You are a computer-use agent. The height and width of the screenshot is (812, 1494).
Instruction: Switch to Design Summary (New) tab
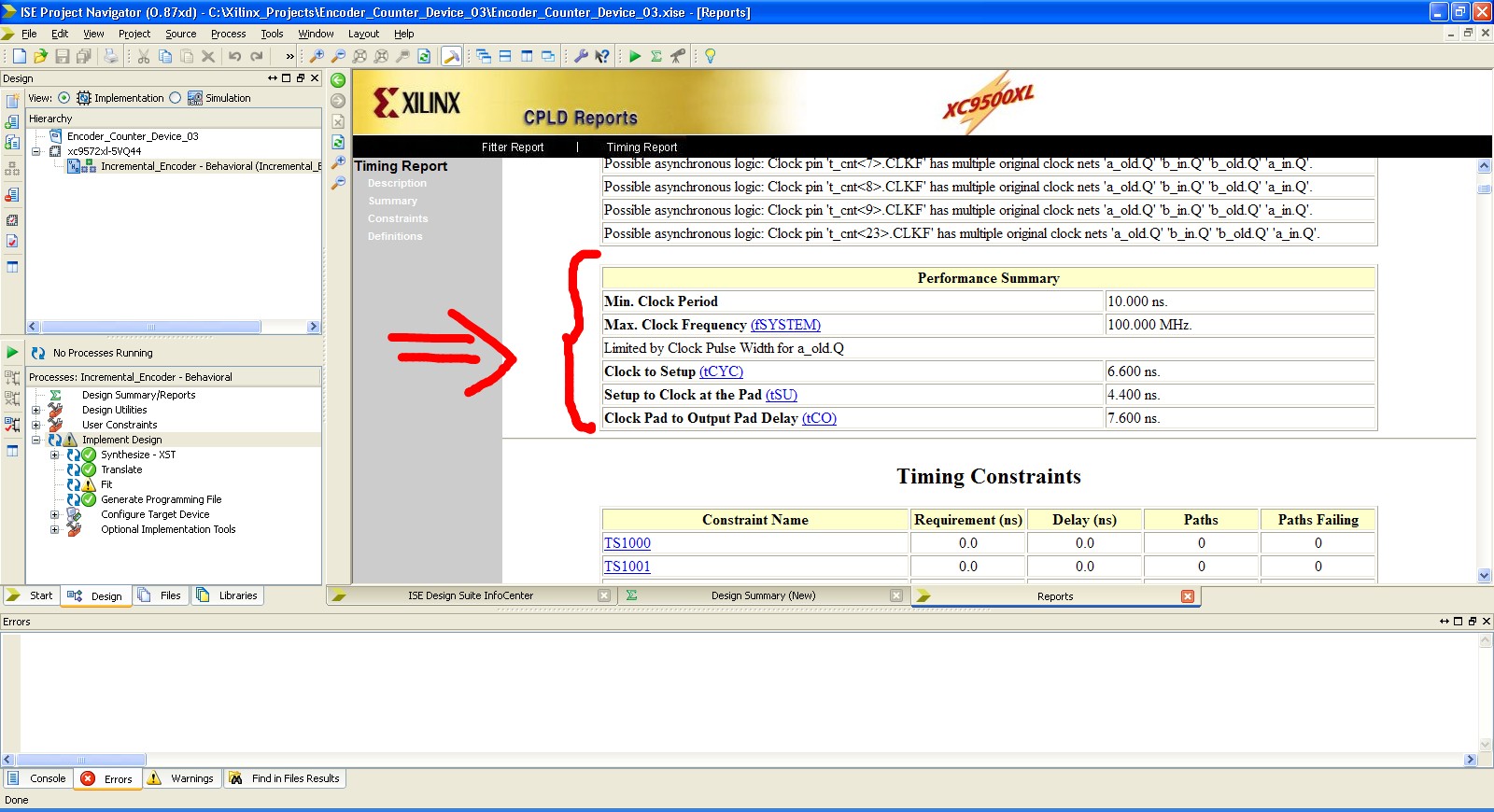pos(763,595)
